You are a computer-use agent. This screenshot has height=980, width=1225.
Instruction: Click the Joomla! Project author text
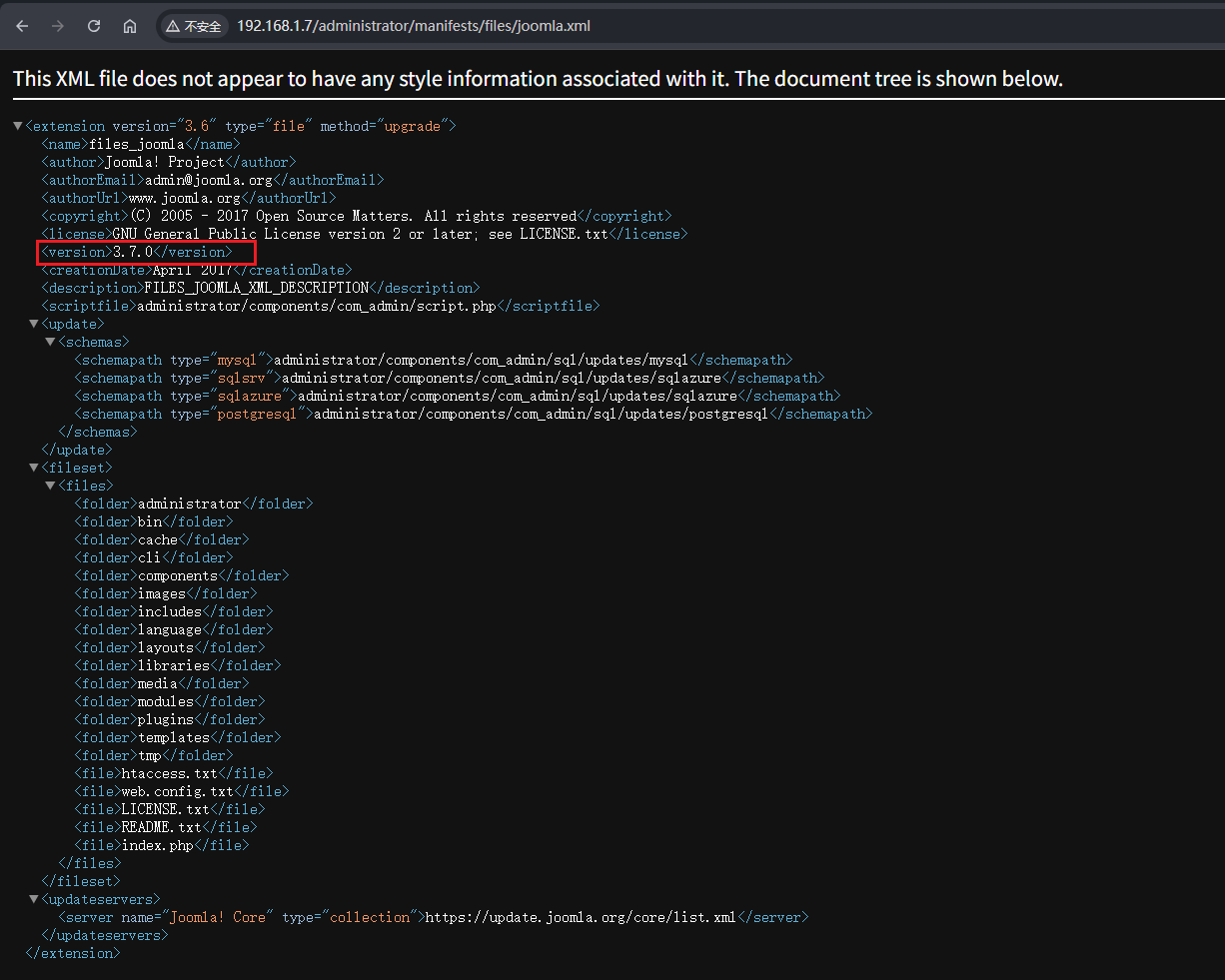coord(166,162)
